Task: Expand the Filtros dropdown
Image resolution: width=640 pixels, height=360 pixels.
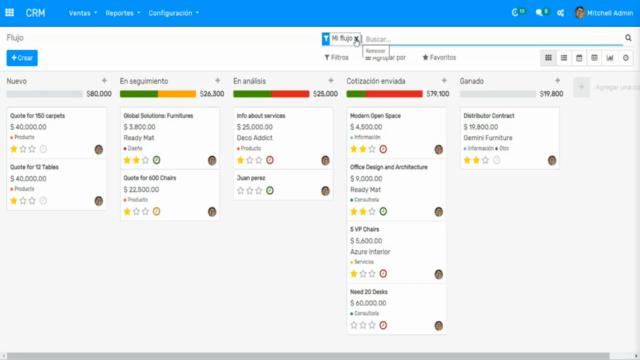Action: [x=336, y=58]
